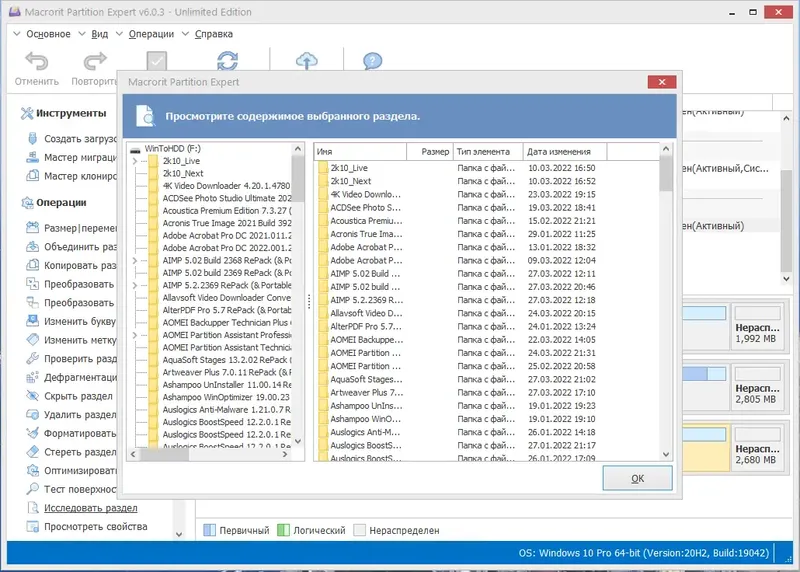Image resolution: width=800 pixels, height=572 pixels.
Task: Click the Размер|переместить icon in sidebar
Action: pos(33,228)
